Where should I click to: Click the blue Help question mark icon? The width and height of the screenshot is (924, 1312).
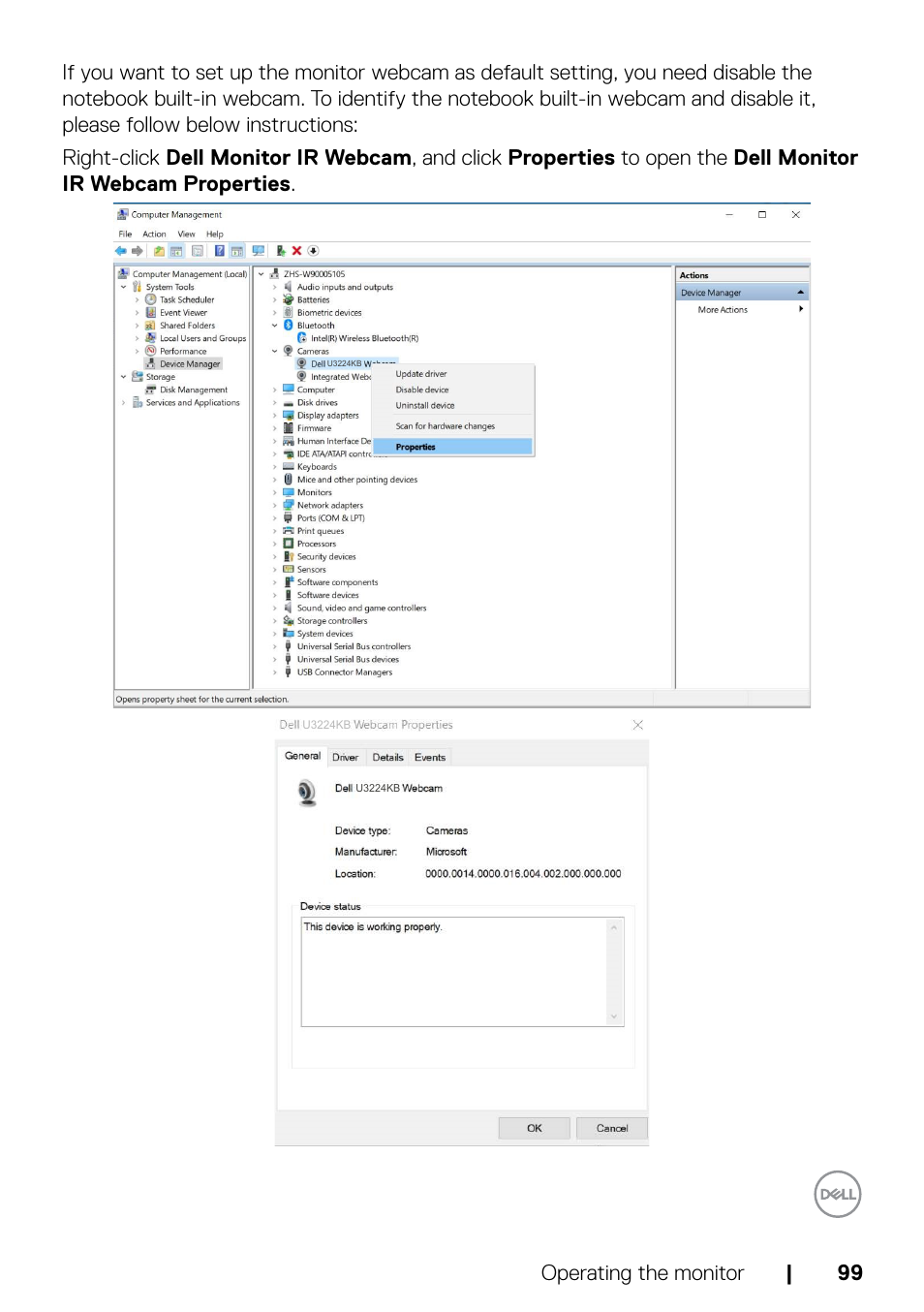[x=220, y=251]
